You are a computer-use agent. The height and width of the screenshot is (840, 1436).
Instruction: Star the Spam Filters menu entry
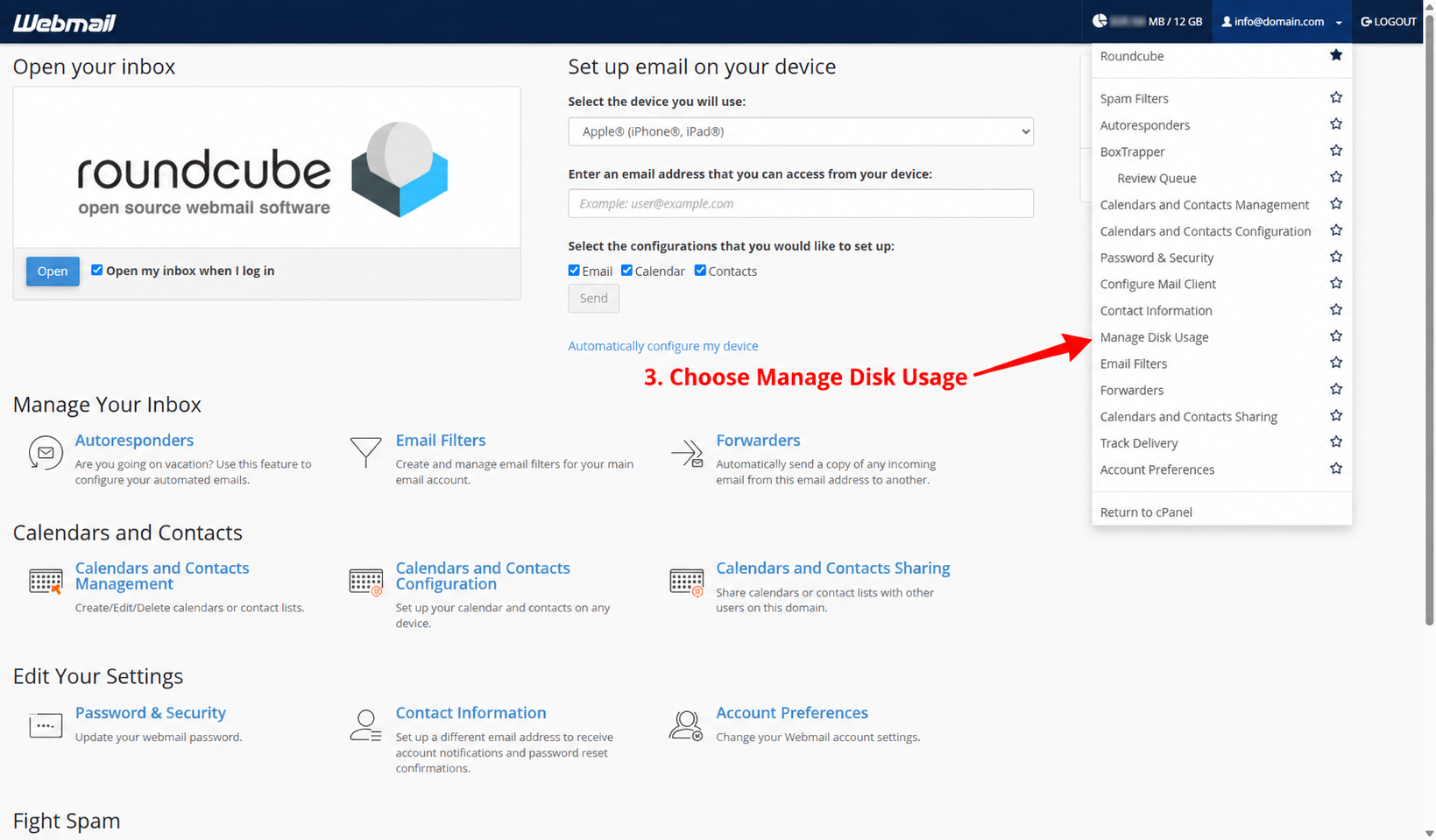click(1335, 97)
